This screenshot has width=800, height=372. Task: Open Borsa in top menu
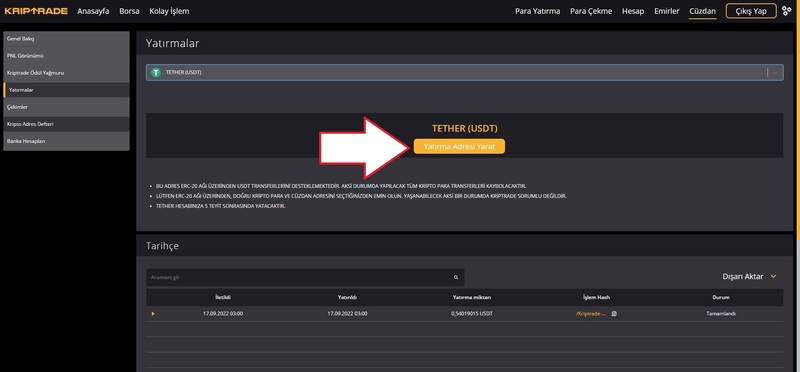129,11
